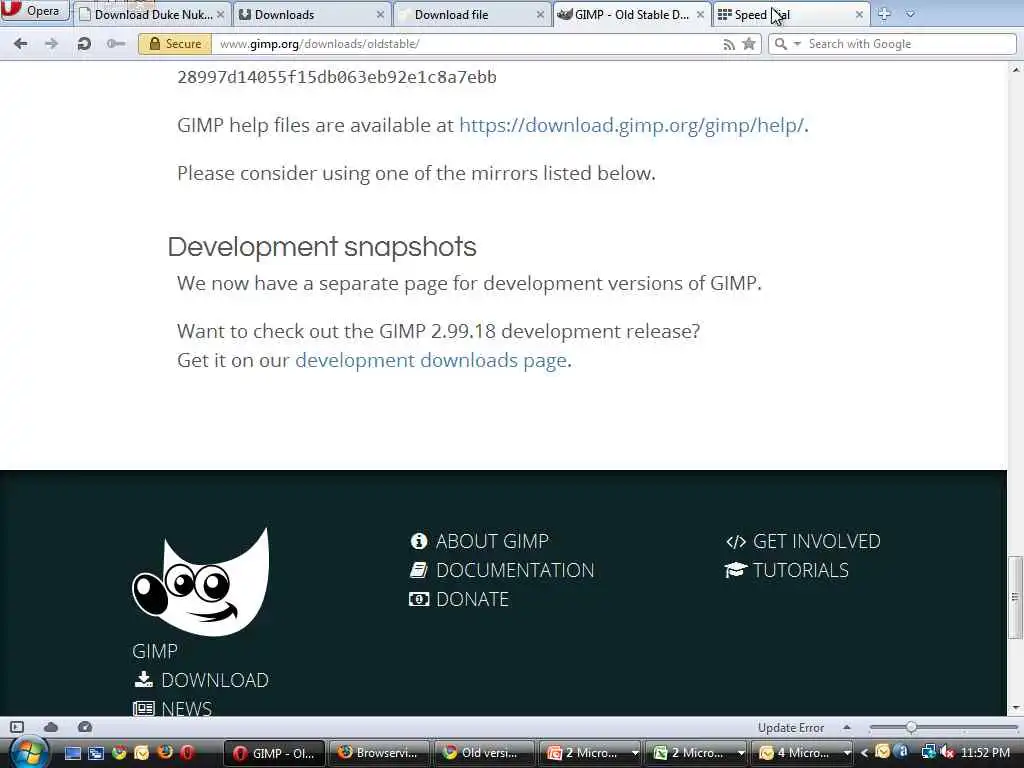Open the ABOUT GIMP footer link

492,541
